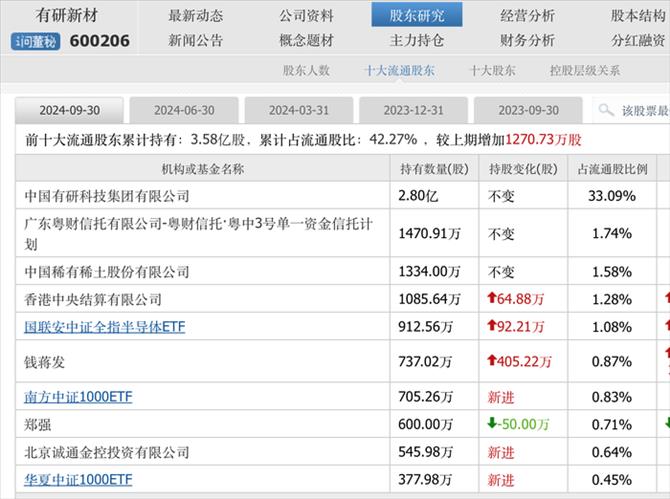Click the 香港中央结算有限公司 row name

tap(93, 299)
